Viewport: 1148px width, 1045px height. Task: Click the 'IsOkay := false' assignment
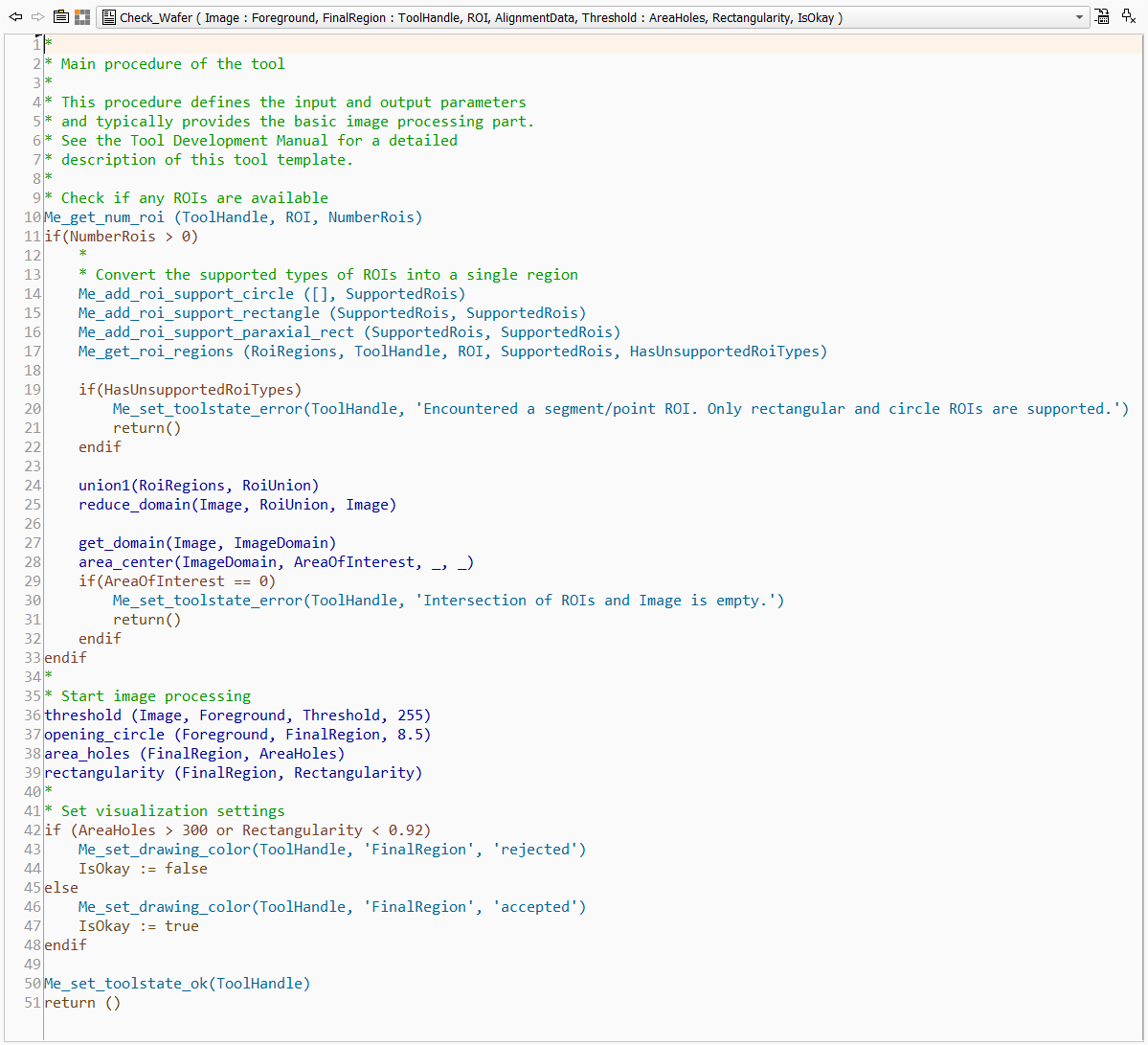pyautogui.click(x=143, y=869)
